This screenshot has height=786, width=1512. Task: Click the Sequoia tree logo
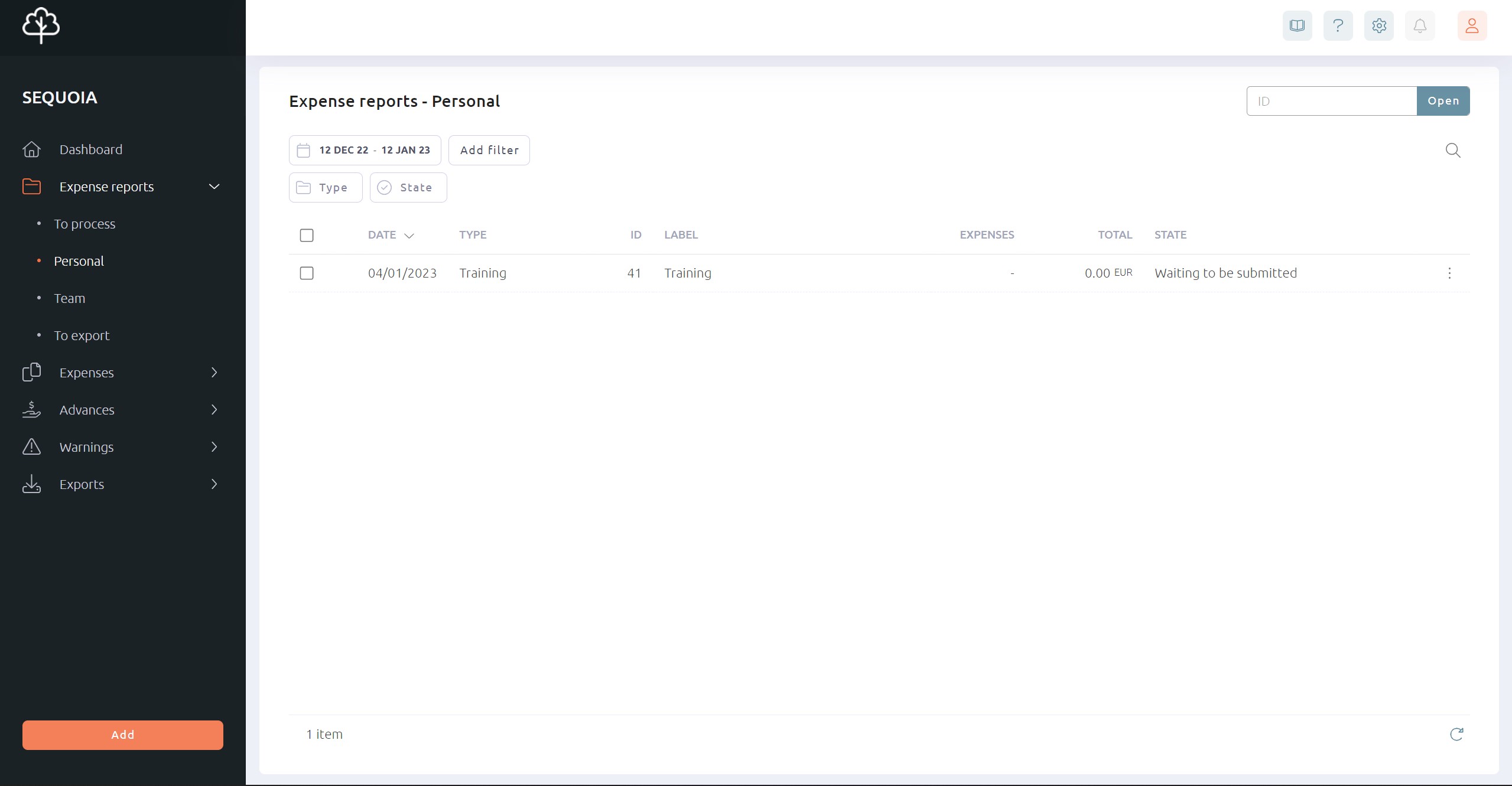pos(41,25)
